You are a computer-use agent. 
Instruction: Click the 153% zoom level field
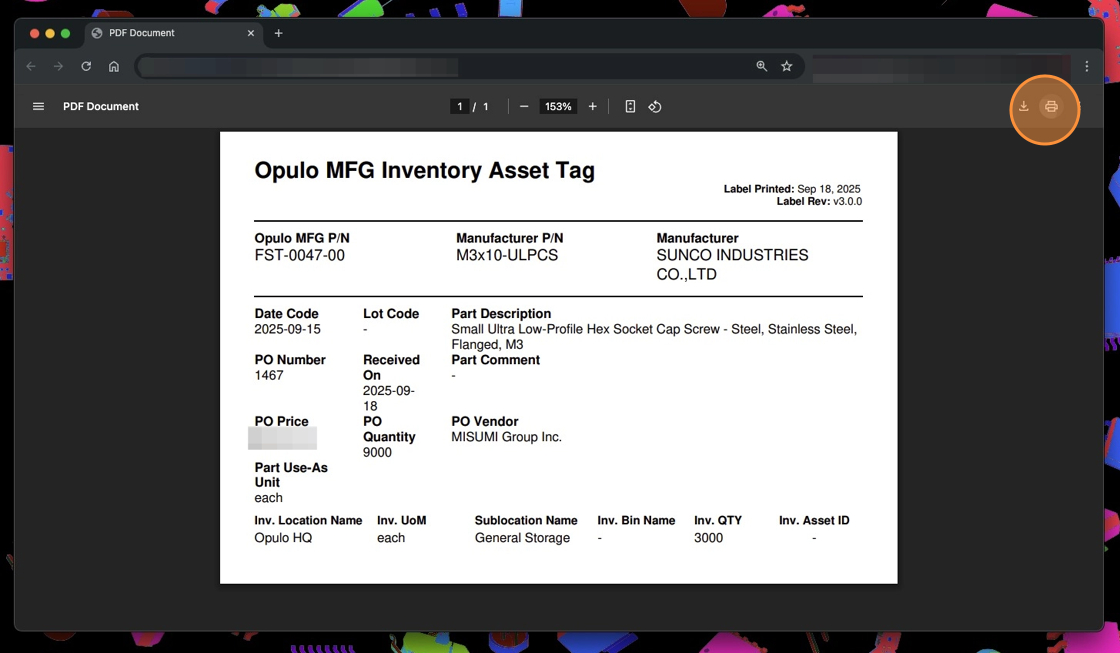pyautogui.click(x=558, y=107)
